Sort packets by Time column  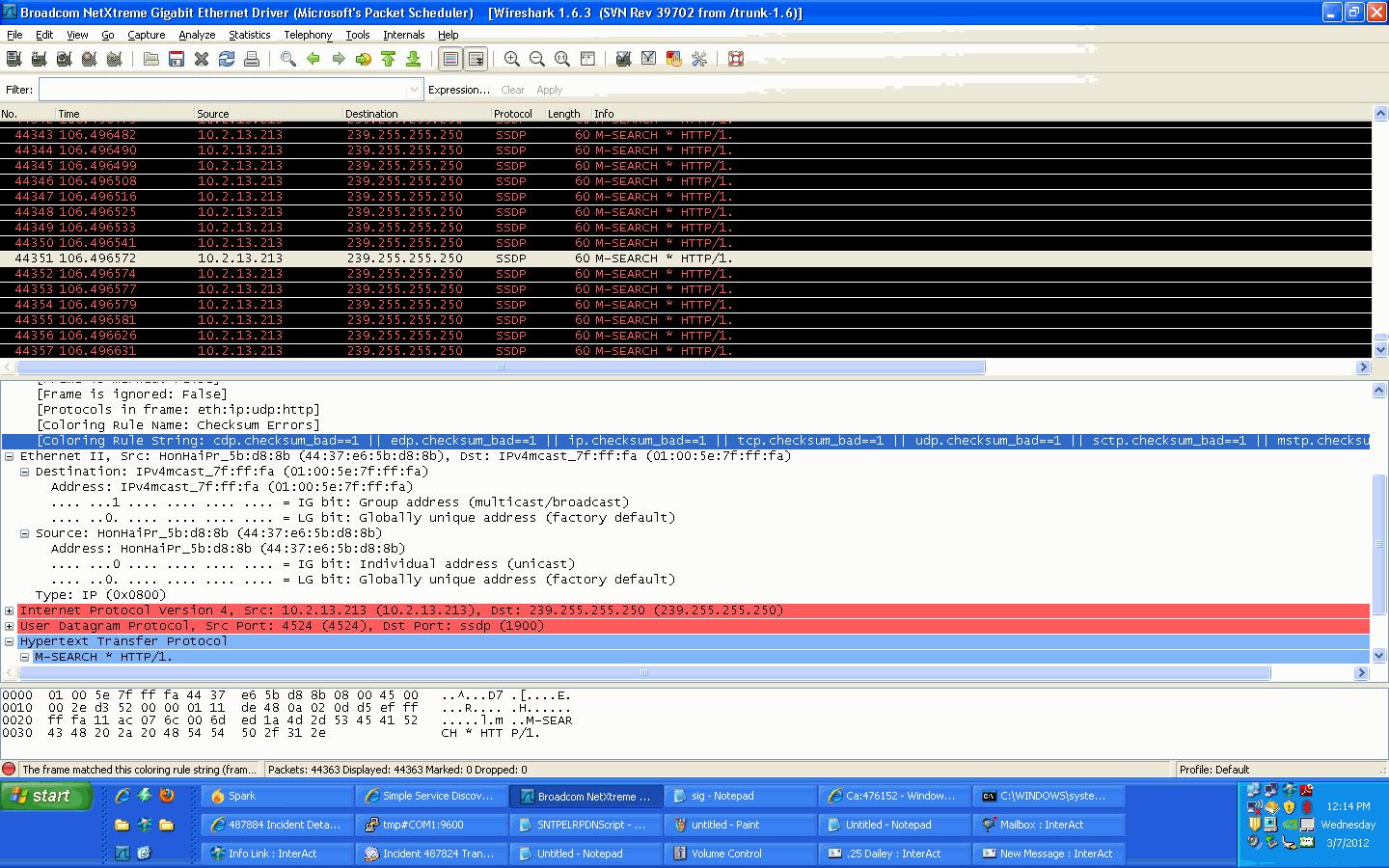point(125,114)
